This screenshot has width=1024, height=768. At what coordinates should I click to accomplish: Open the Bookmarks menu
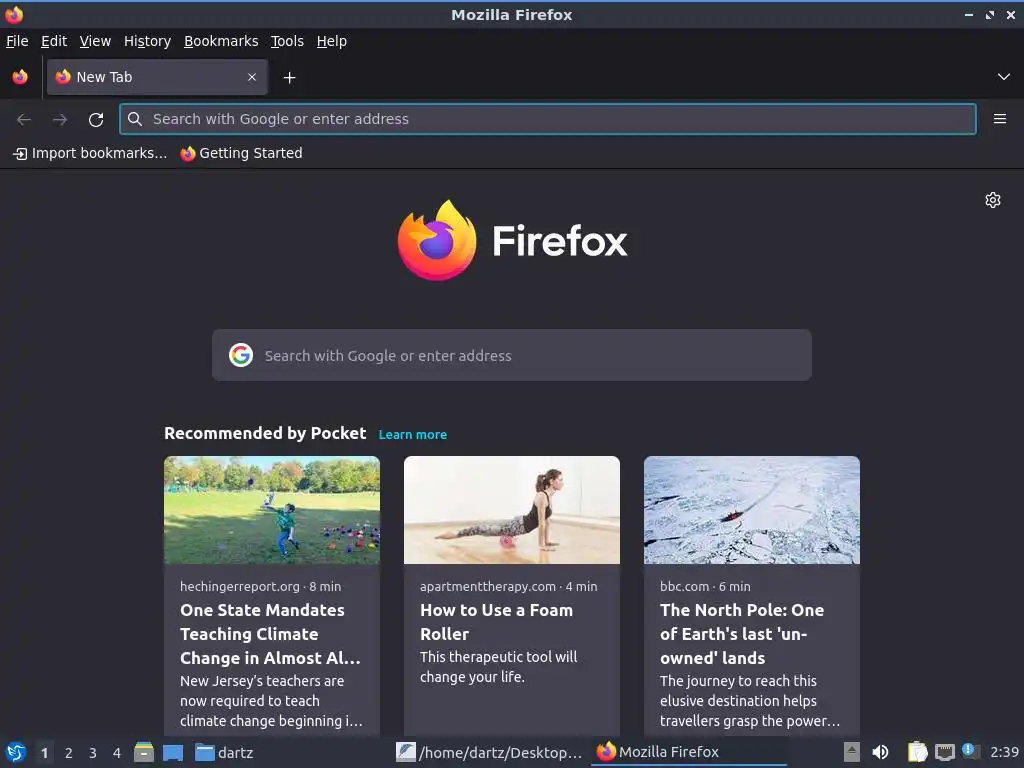(221, 41)
